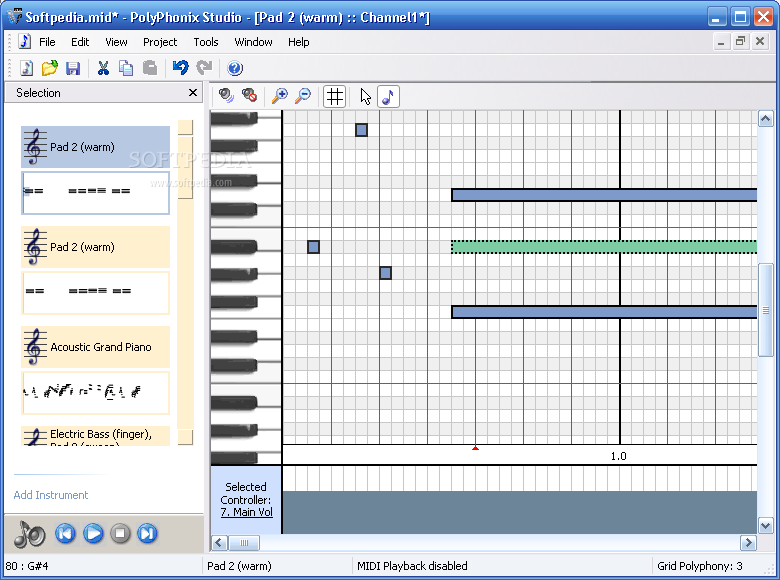Click the record MIDI icon in editor toolbar
This screenshot has width=780, height=580.
pyautogui.click(x=226, y=96)
